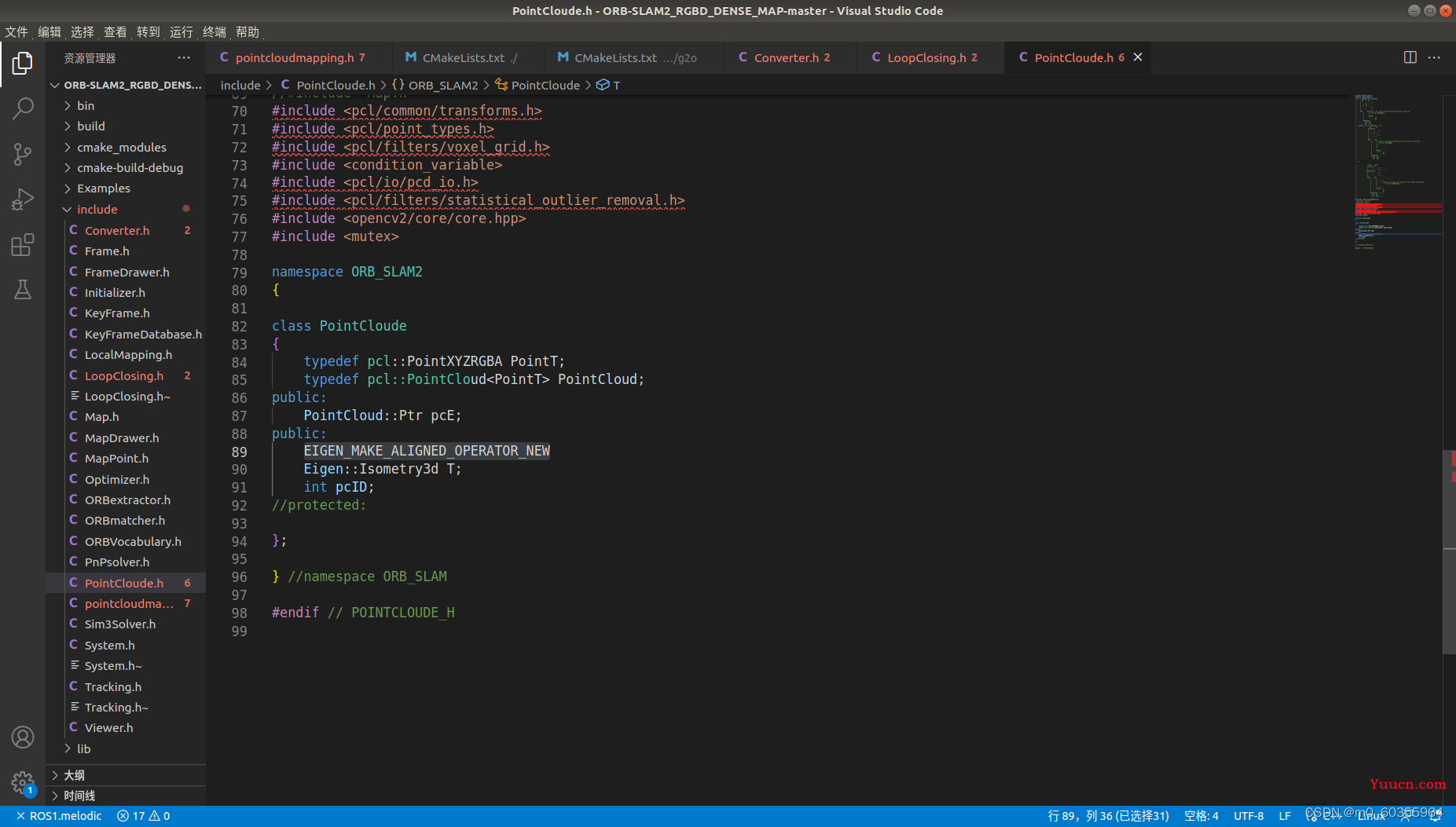Screen dimensions: 1456x827
Task: Switch to pointcloudmapping.h tab
Action: [x=293, y=57]
